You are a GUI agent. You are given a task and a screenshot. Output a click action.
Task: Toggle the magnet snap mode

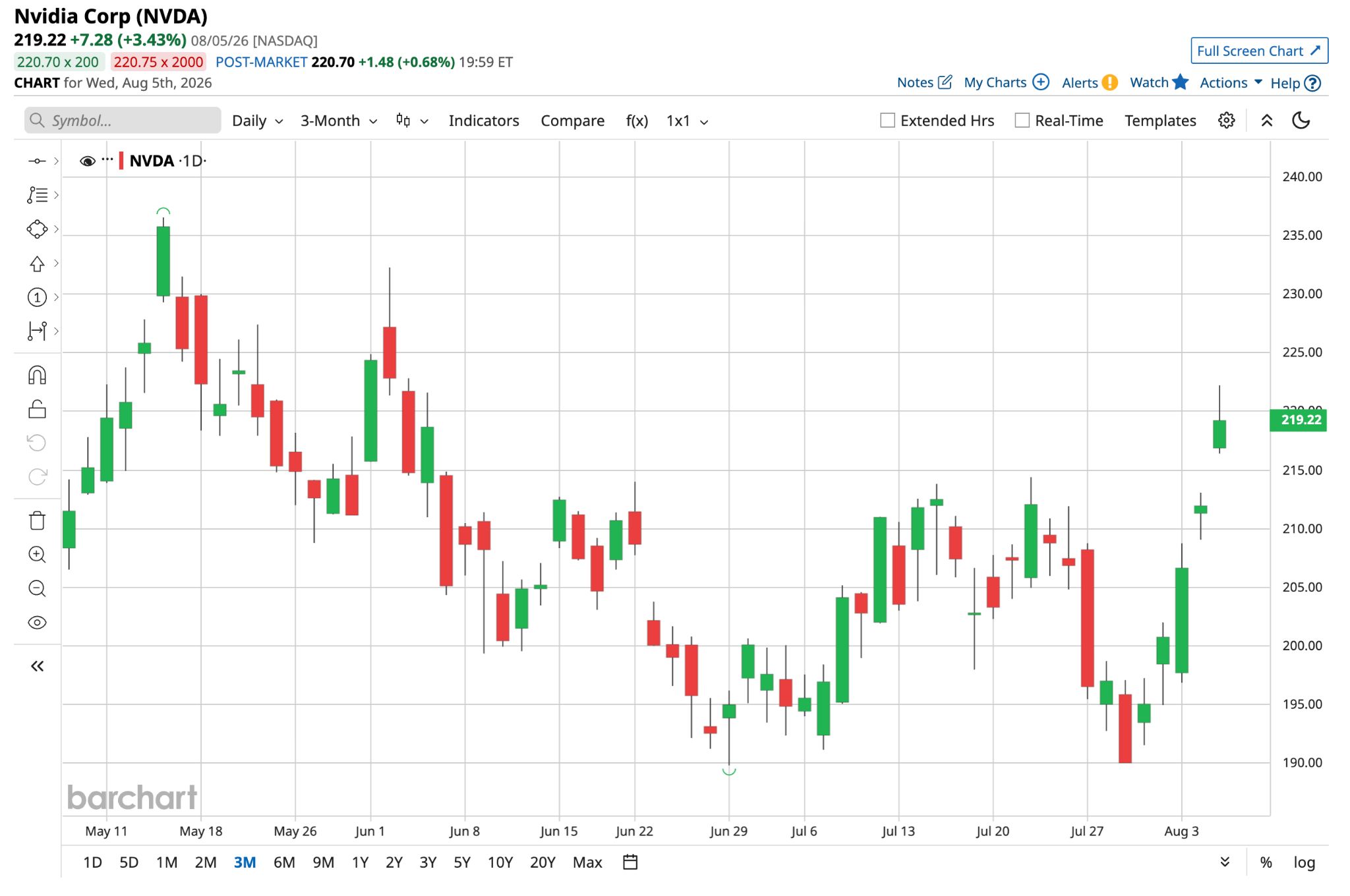click(37, 375)
